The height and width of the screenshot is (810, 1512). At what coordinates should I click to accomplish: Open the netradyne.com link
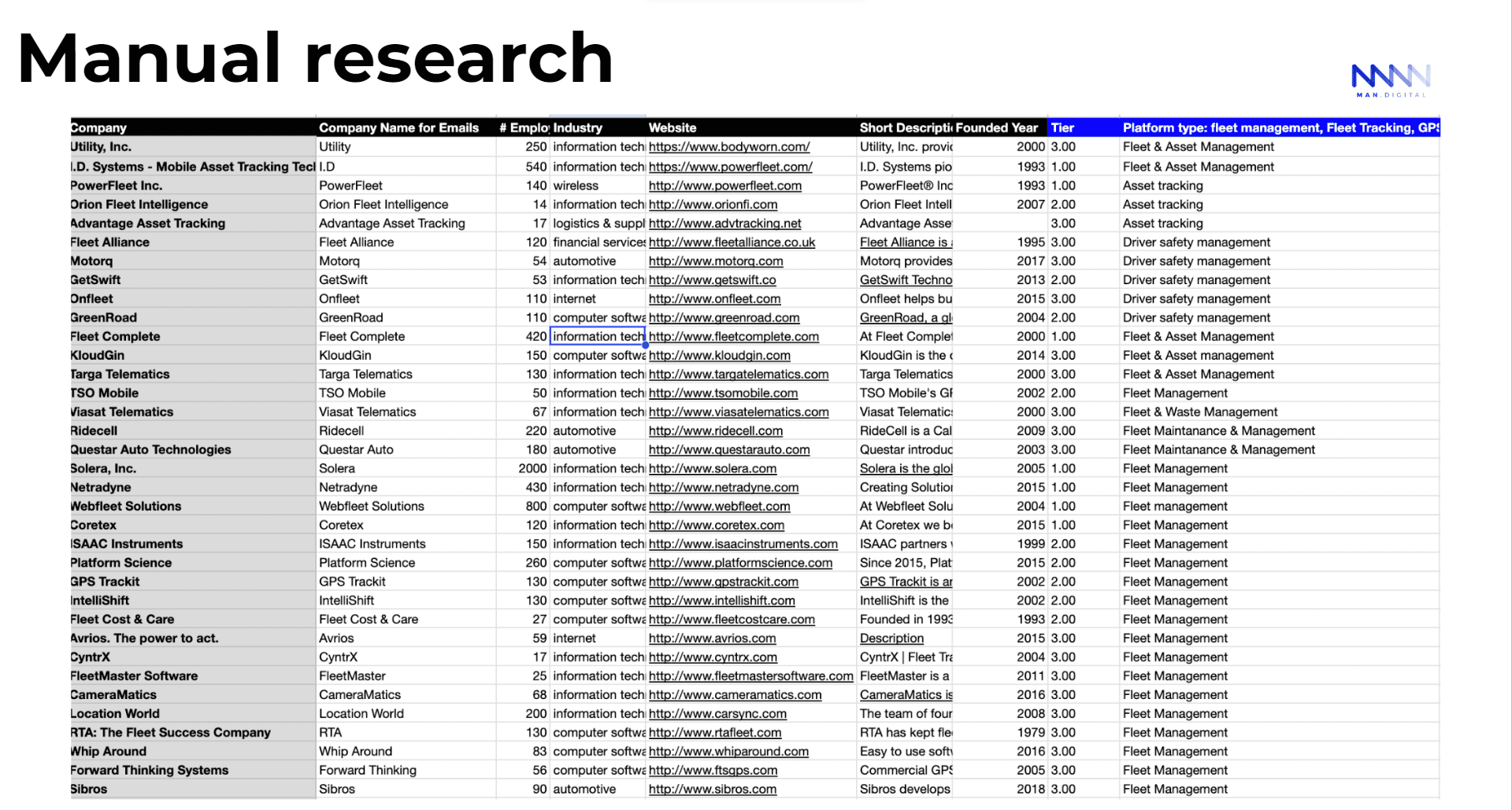pos(724,488)
